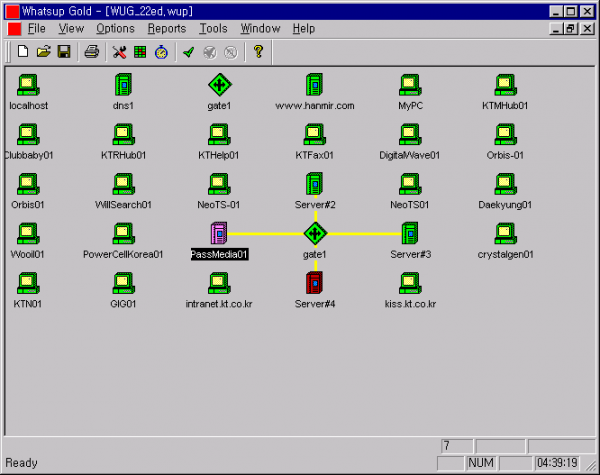Select the Daekyung01 workstation icon
This screenshot has width=600, height=475.
point(505,184)
